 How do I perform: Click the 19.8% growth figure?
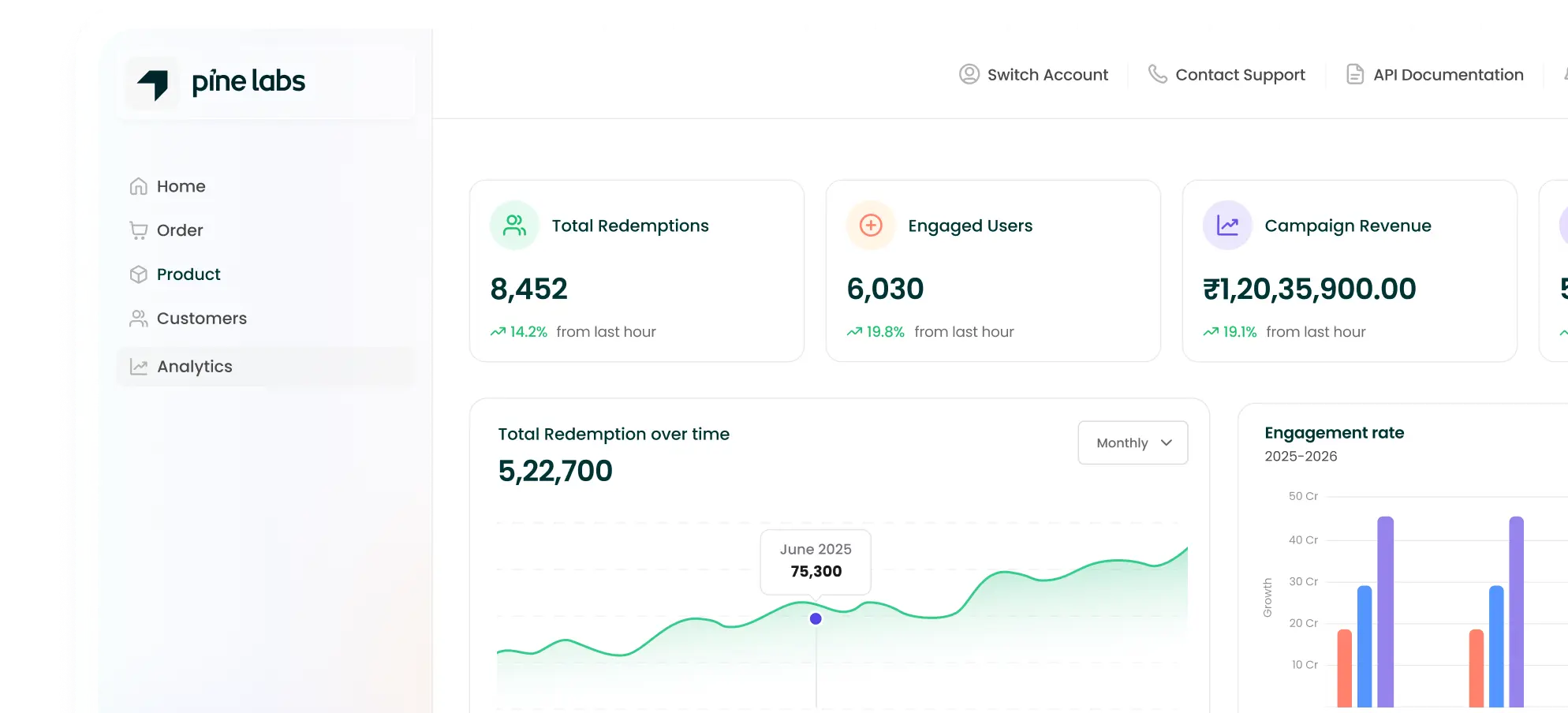coord(885,332)
